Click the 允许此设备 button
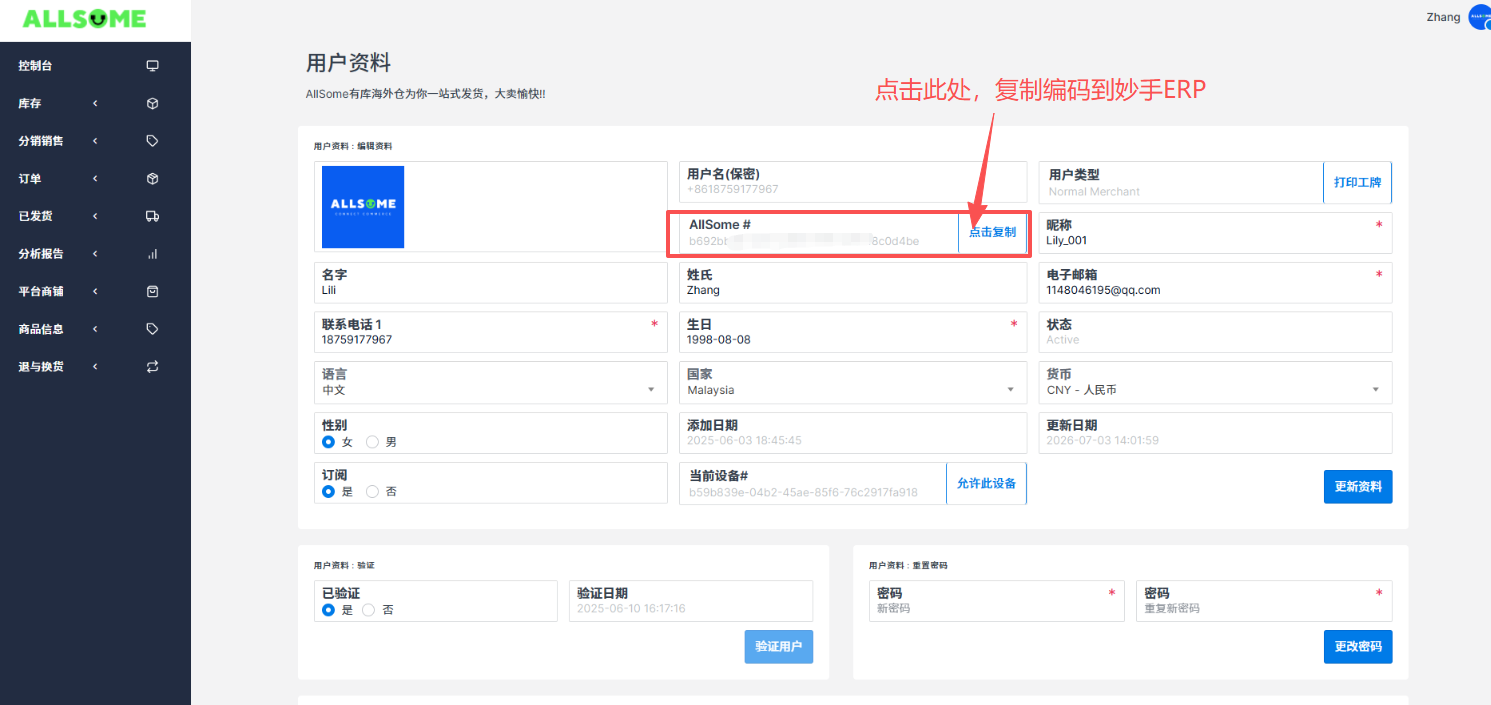The image size is (1491, 705). pyautogui.click(x=986, y=483)
